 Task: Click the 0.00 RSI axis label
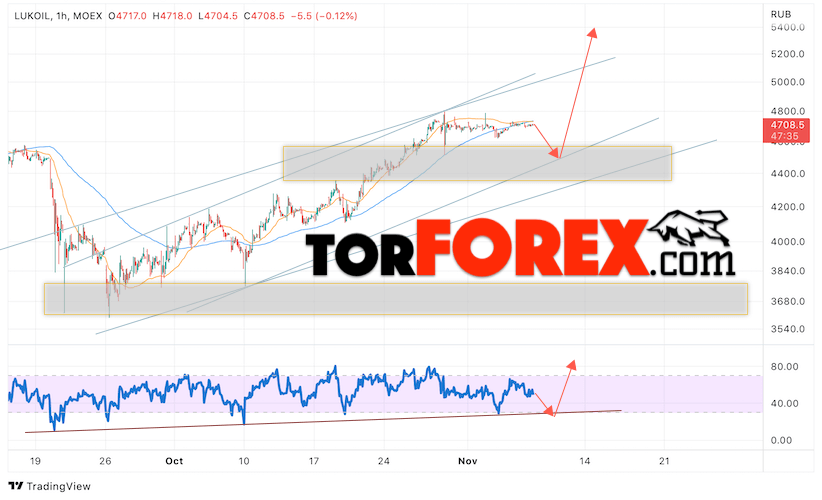point(781,441)
